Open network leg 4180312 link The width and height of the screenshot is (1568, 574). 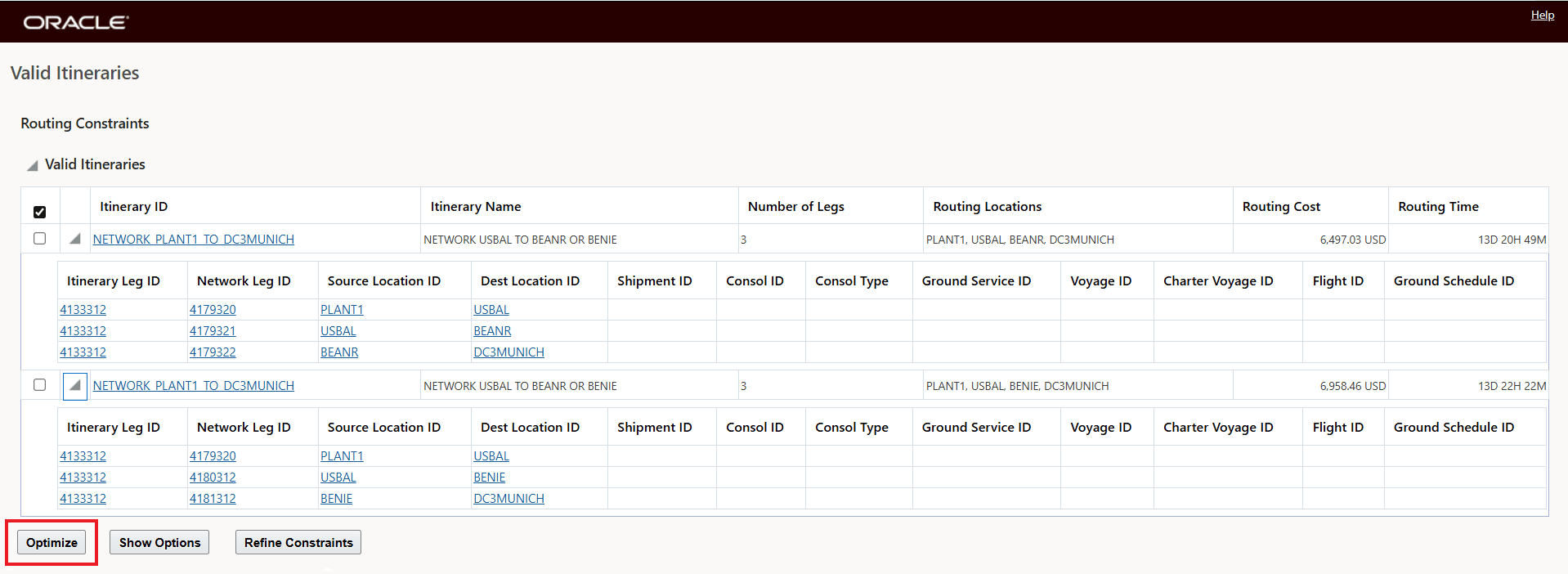click(x=213, y=478)
